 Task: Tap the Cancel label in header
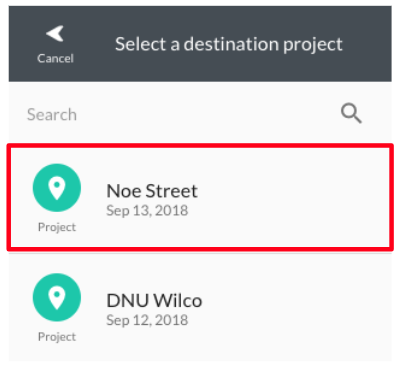click(55, 58)
